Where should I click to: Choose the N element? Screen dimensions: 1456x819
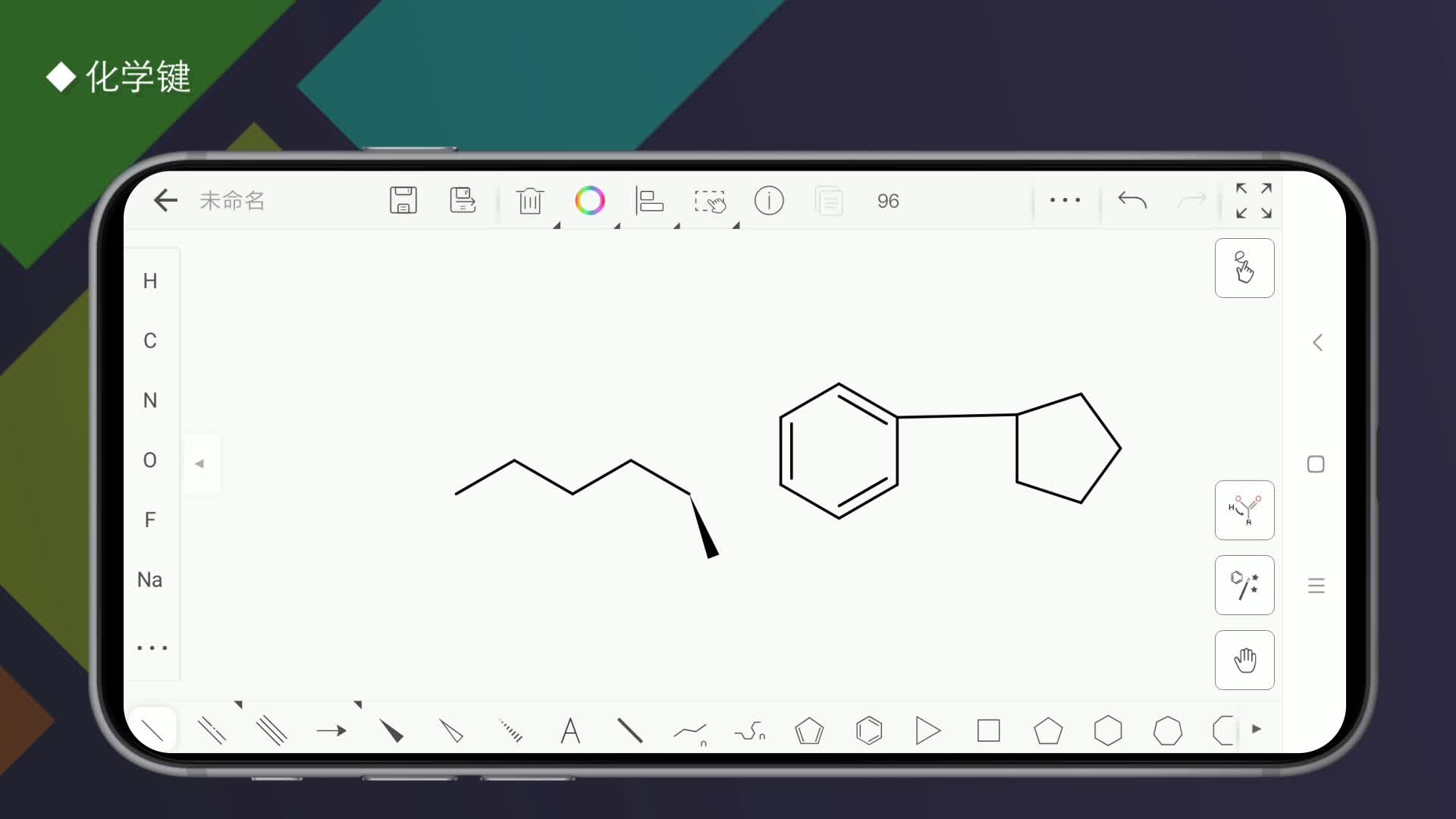pos(150,400)
